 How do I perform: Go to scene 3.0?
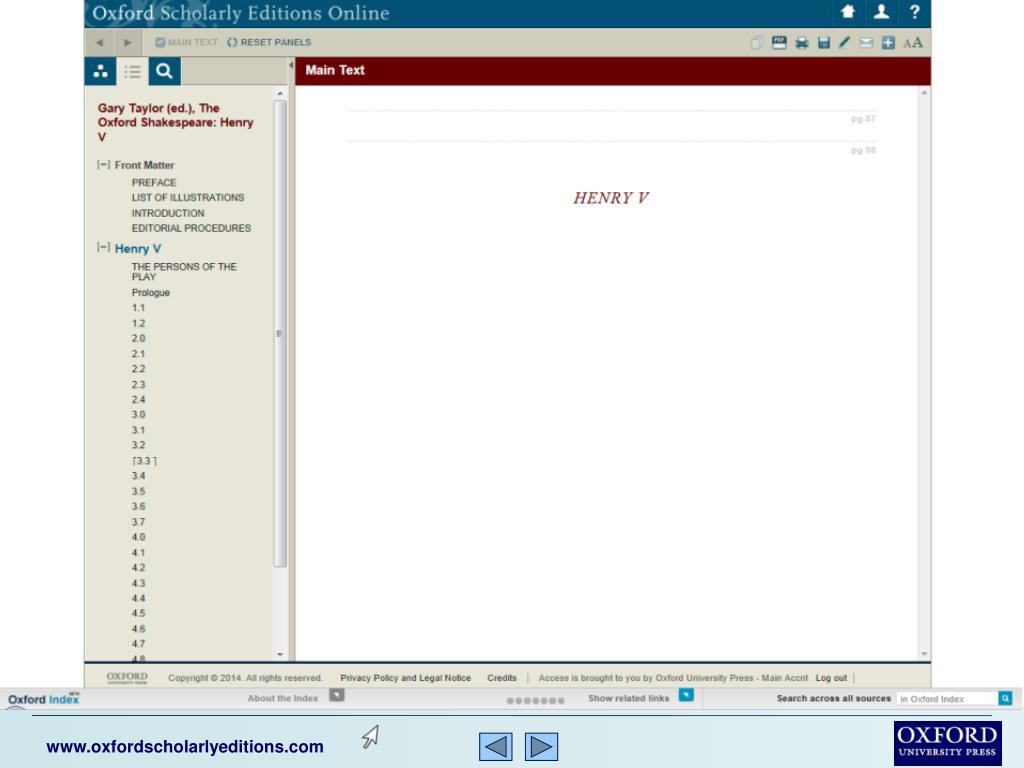tap(138, 415)
